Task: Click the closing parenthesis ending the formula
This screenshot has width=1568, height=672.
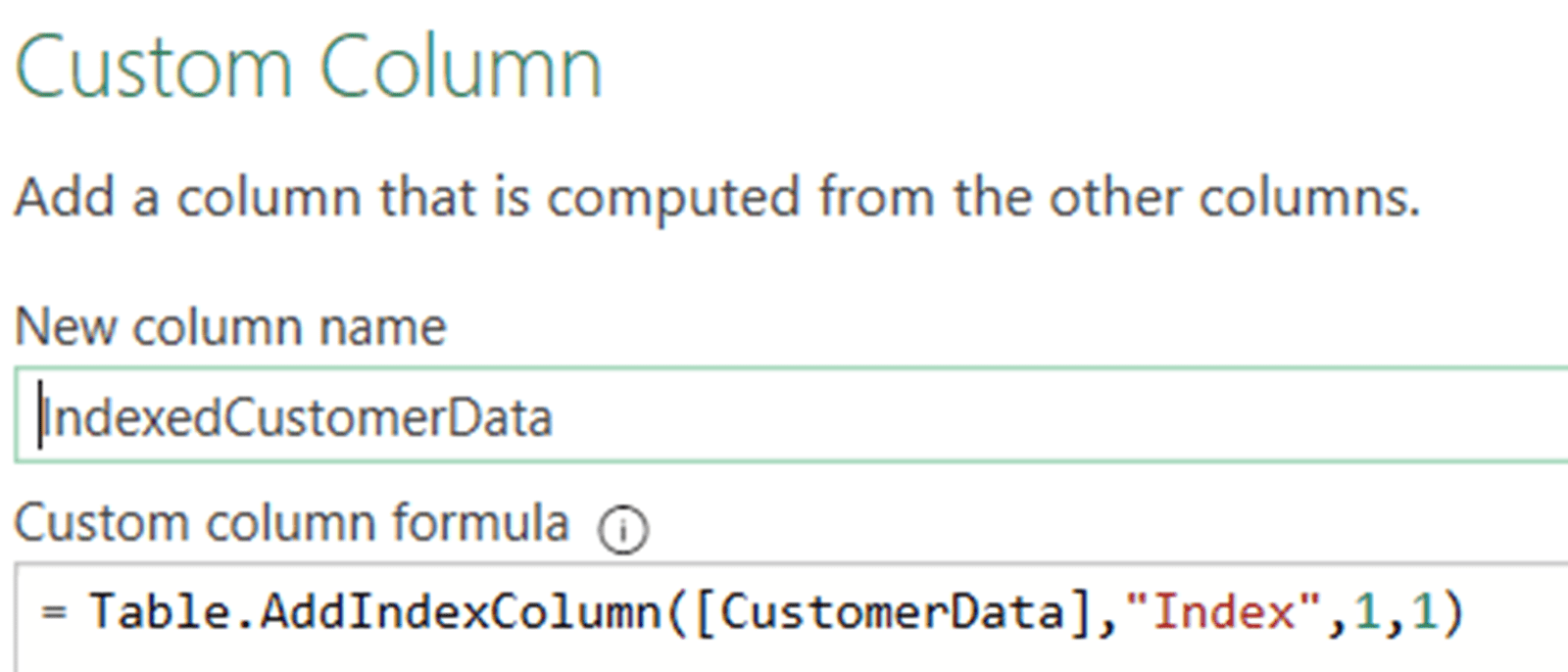Action: tap(1452, 613)
